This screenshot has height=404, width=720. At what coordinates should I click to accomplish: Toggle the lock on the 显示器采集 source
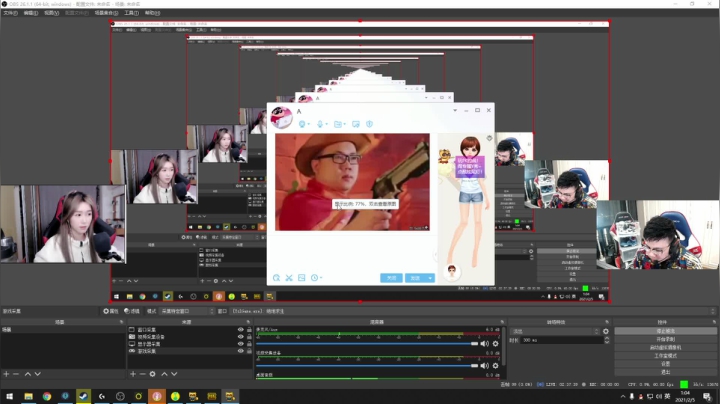(249, 343)
